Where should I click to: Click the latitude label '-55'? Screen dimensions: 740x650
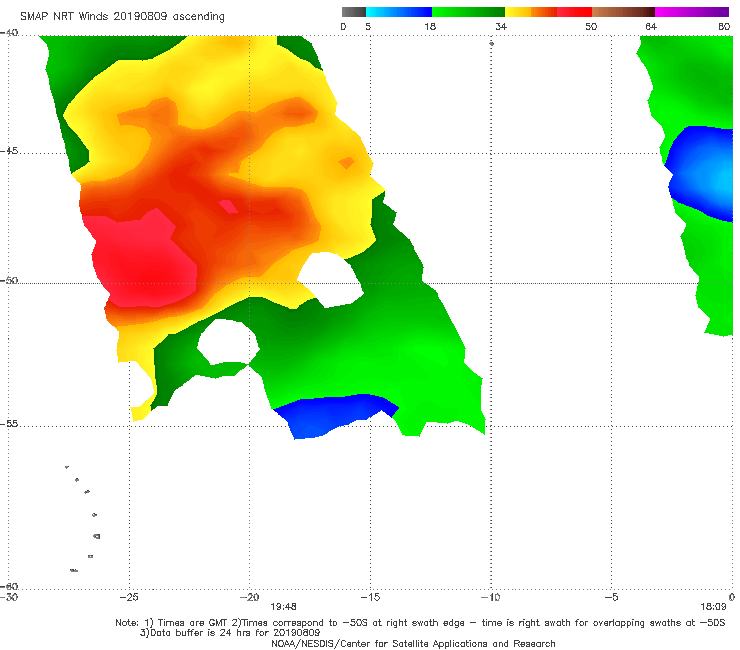9,423
